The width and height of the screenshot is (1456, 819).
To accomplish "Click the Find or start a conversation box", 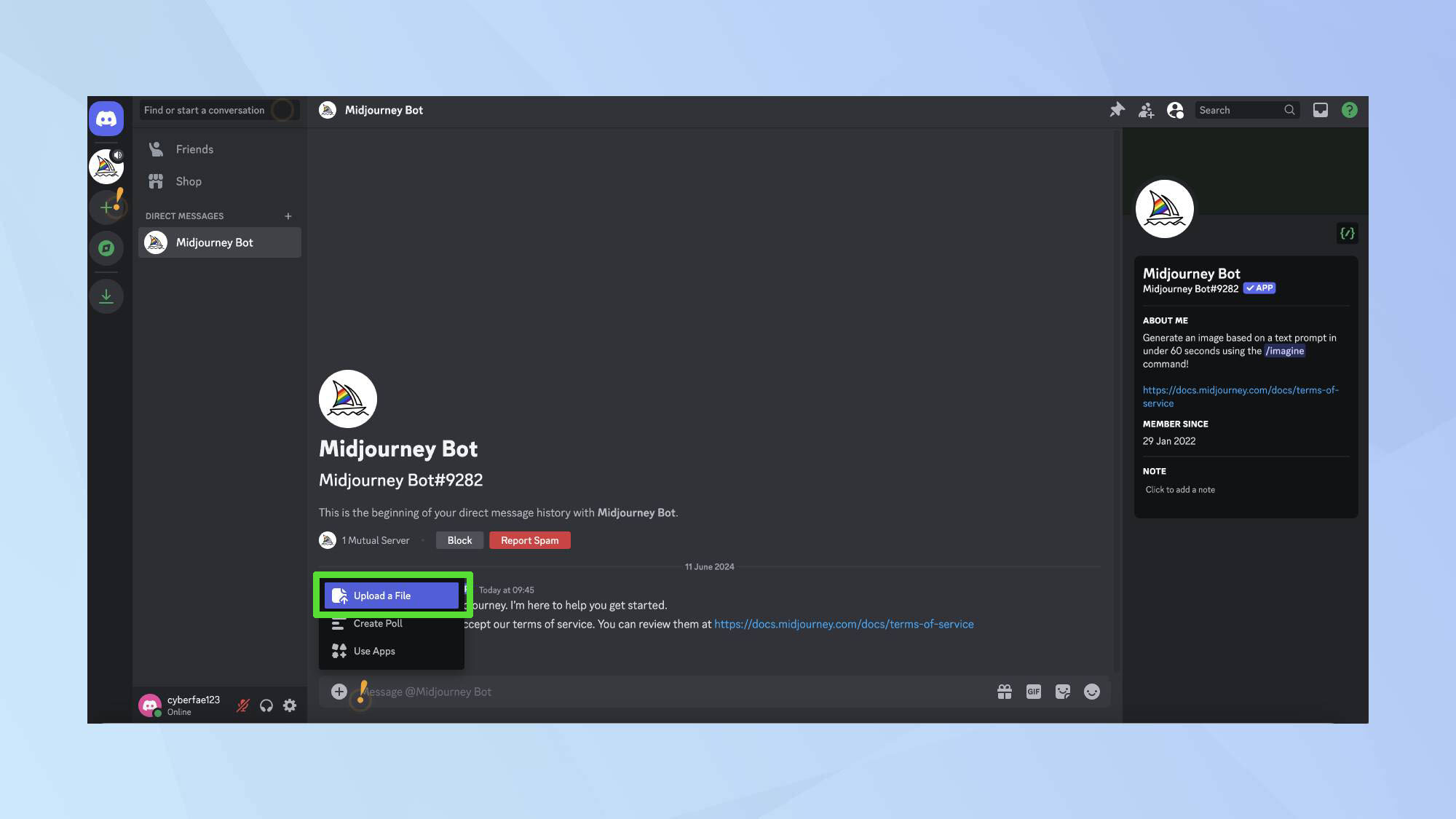I will (x=219, y=110).
